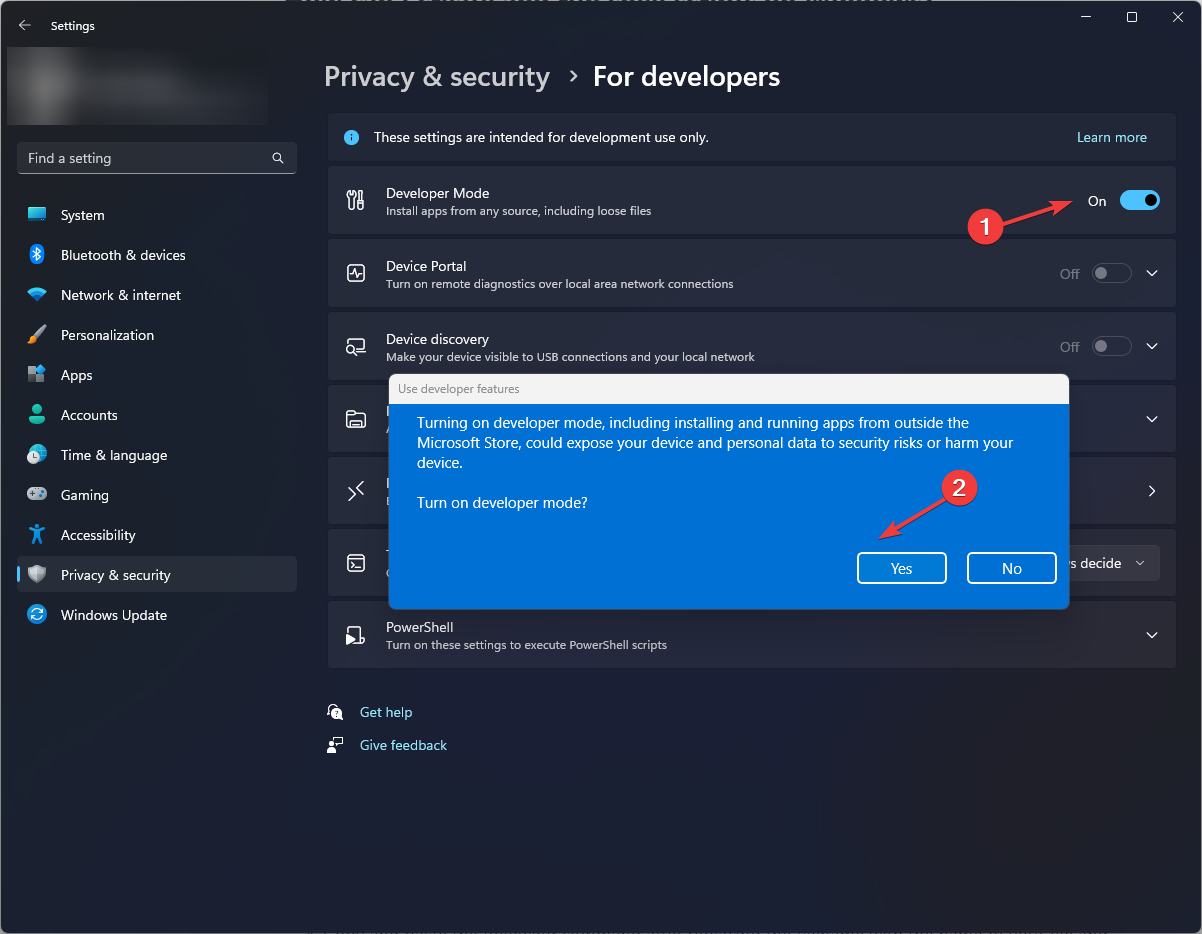1202x934 pixels.
Task: Click the Get help headset icon
Action: 335,711
